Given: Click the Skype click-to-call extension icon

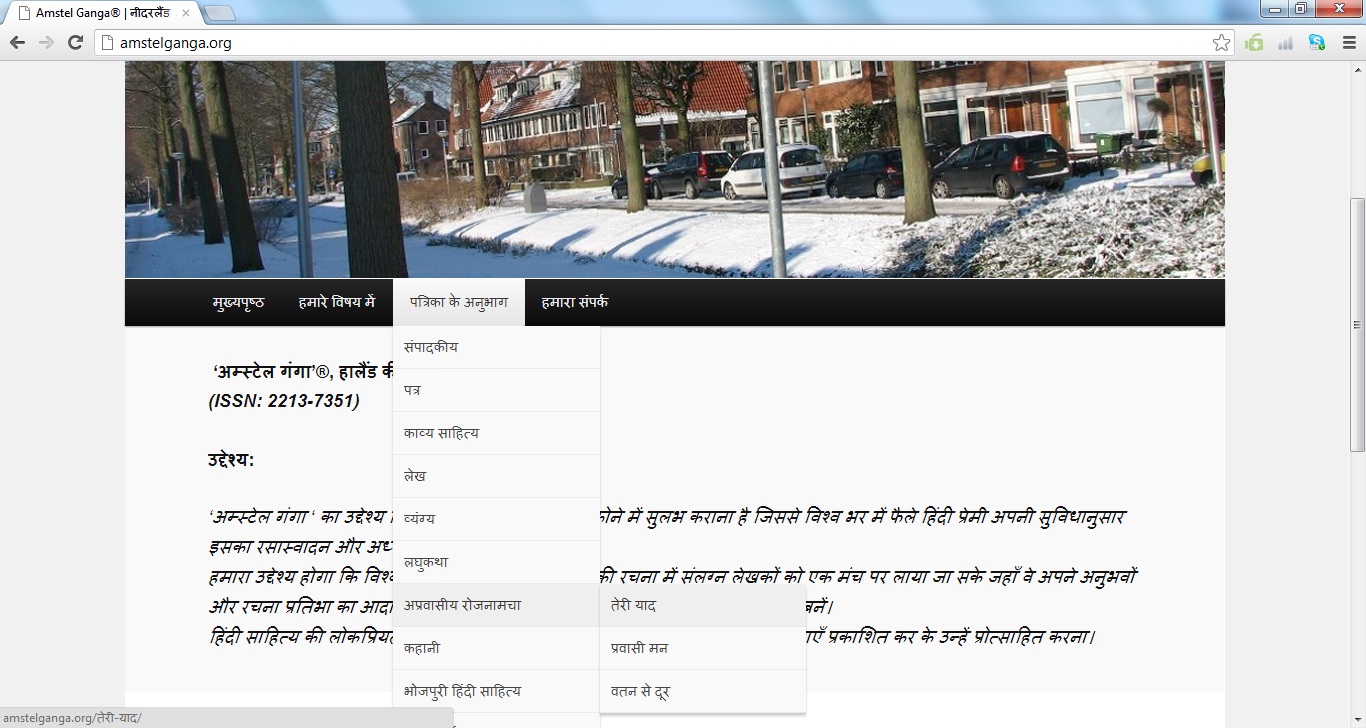Looking at the screenshot, I should pos(1317,42).
